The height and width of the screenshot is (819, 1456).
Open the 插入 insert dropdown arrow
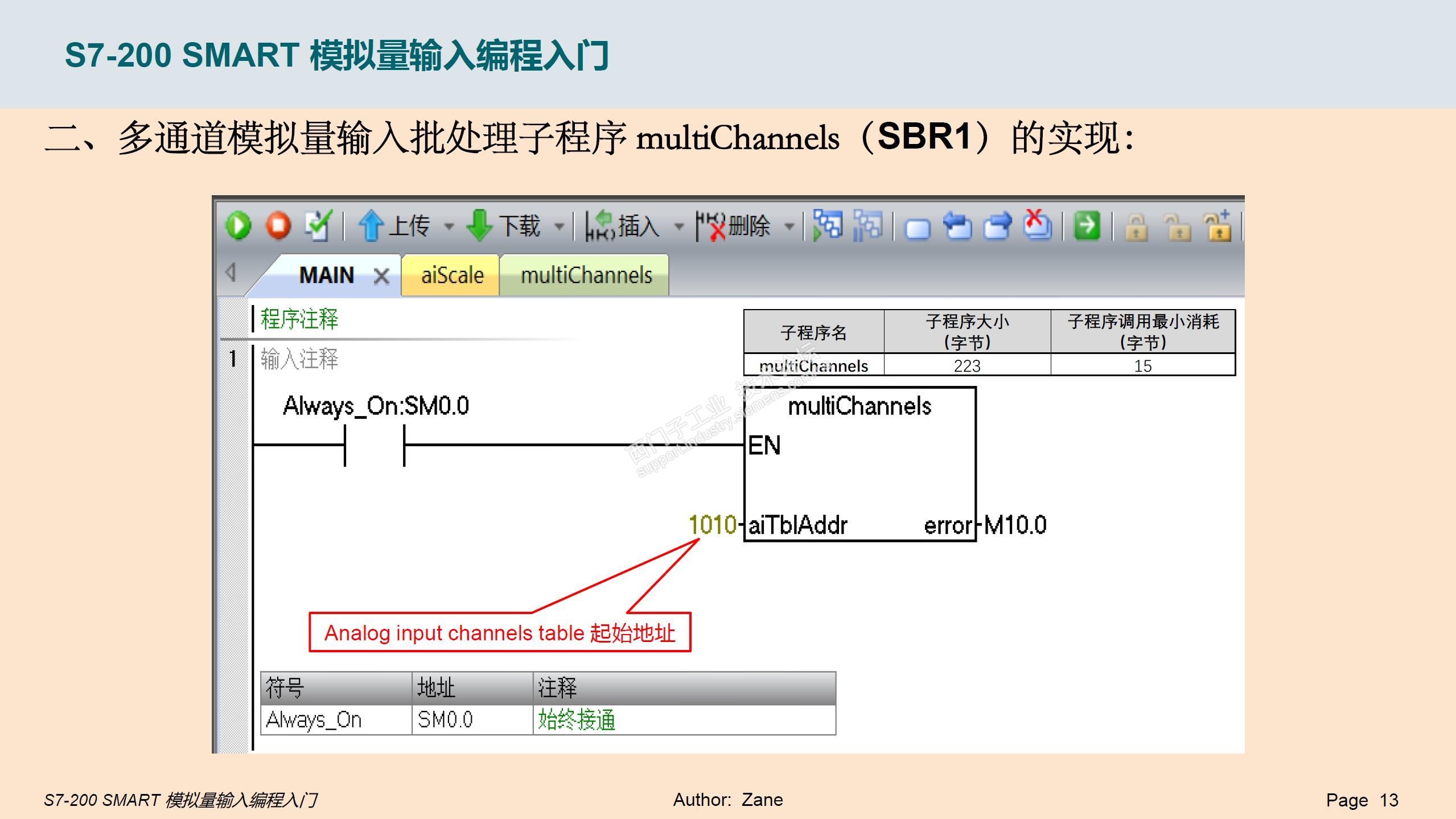coord(679,227)
